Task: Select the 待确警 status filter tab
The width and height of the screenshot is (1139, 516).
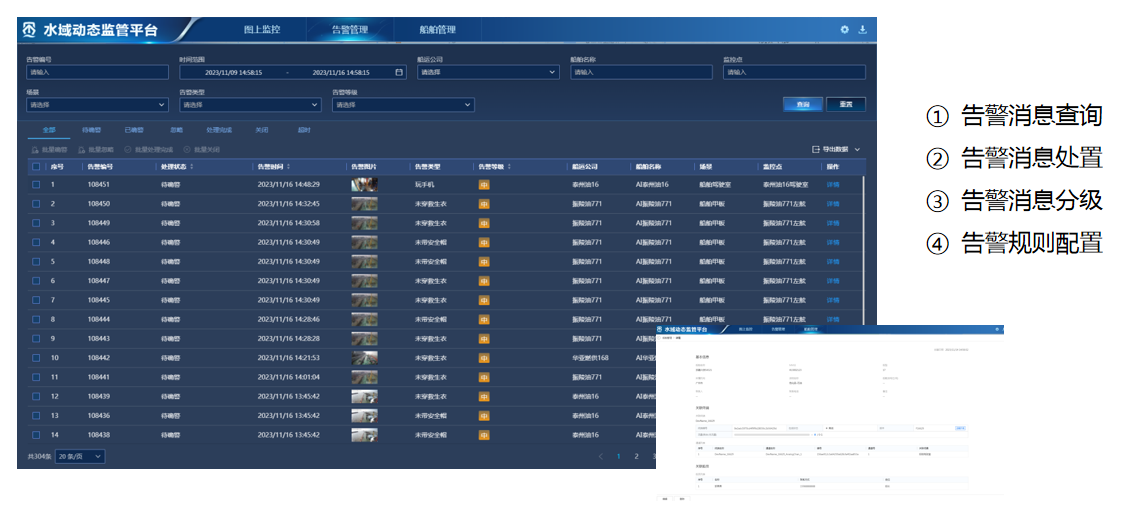Action: click(91, 130)
